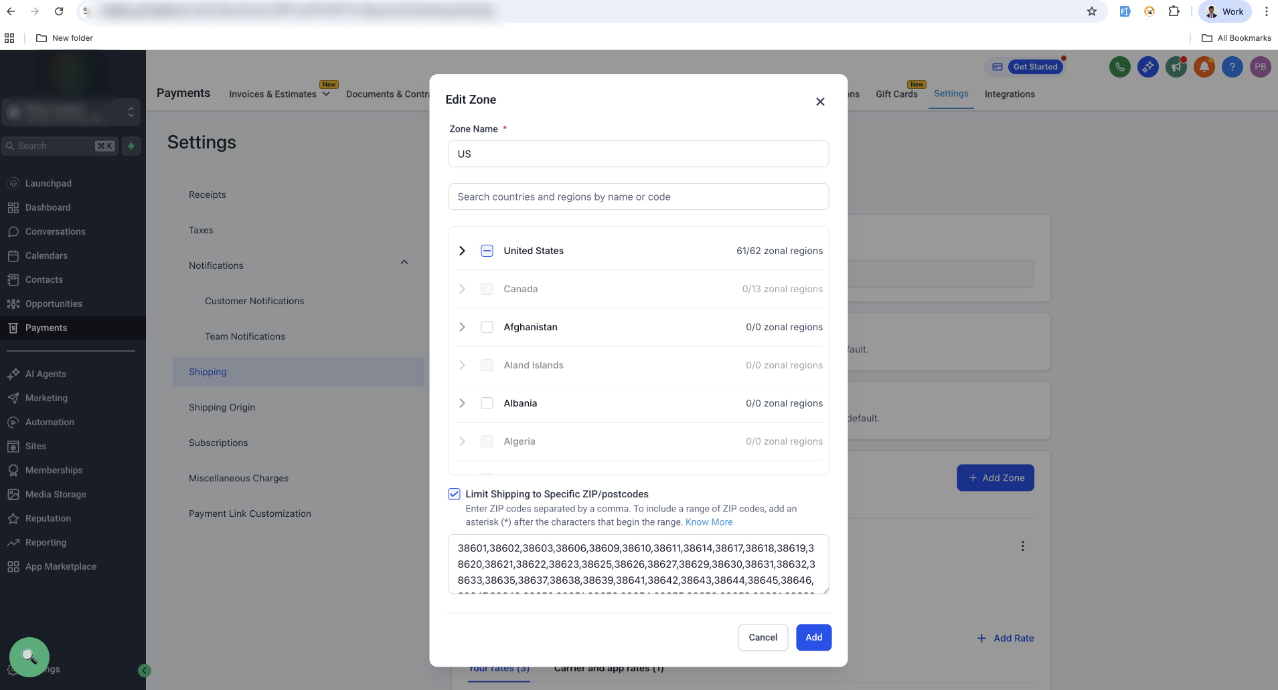Image resolution: width=1278 pixels, height=690 pixels.
Task: Open the PB user profile avatar
Action: coord(1260,67)
